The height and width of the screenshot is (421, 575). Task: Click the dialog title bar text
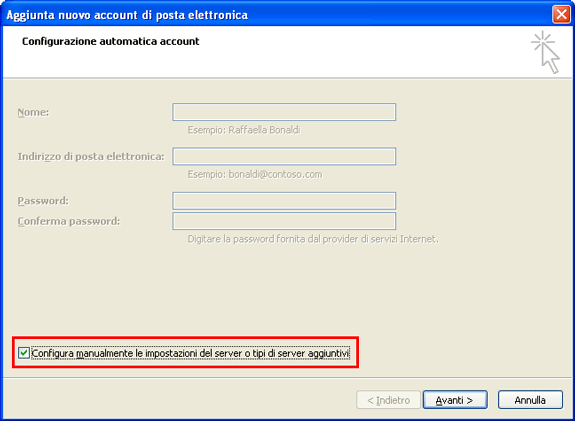point(127,15)
